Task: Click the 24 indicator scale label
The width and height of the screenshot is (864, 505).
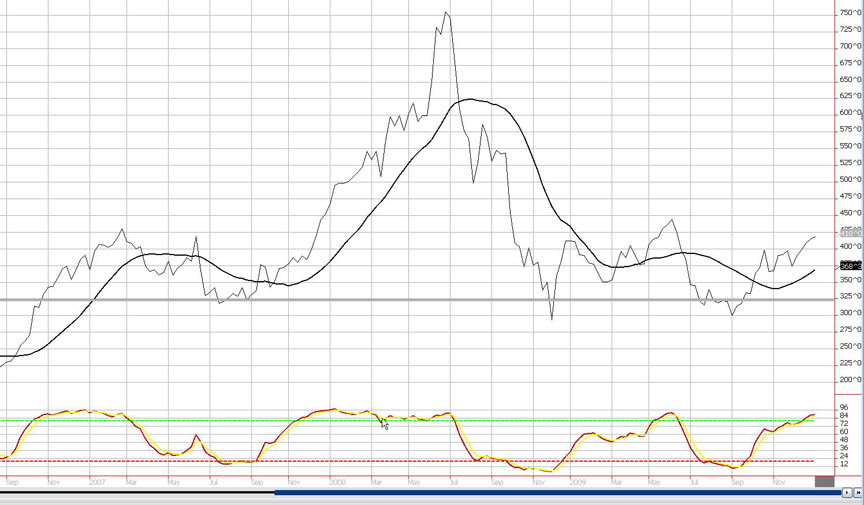Action: pyautogui.click(x=844, y=456)
